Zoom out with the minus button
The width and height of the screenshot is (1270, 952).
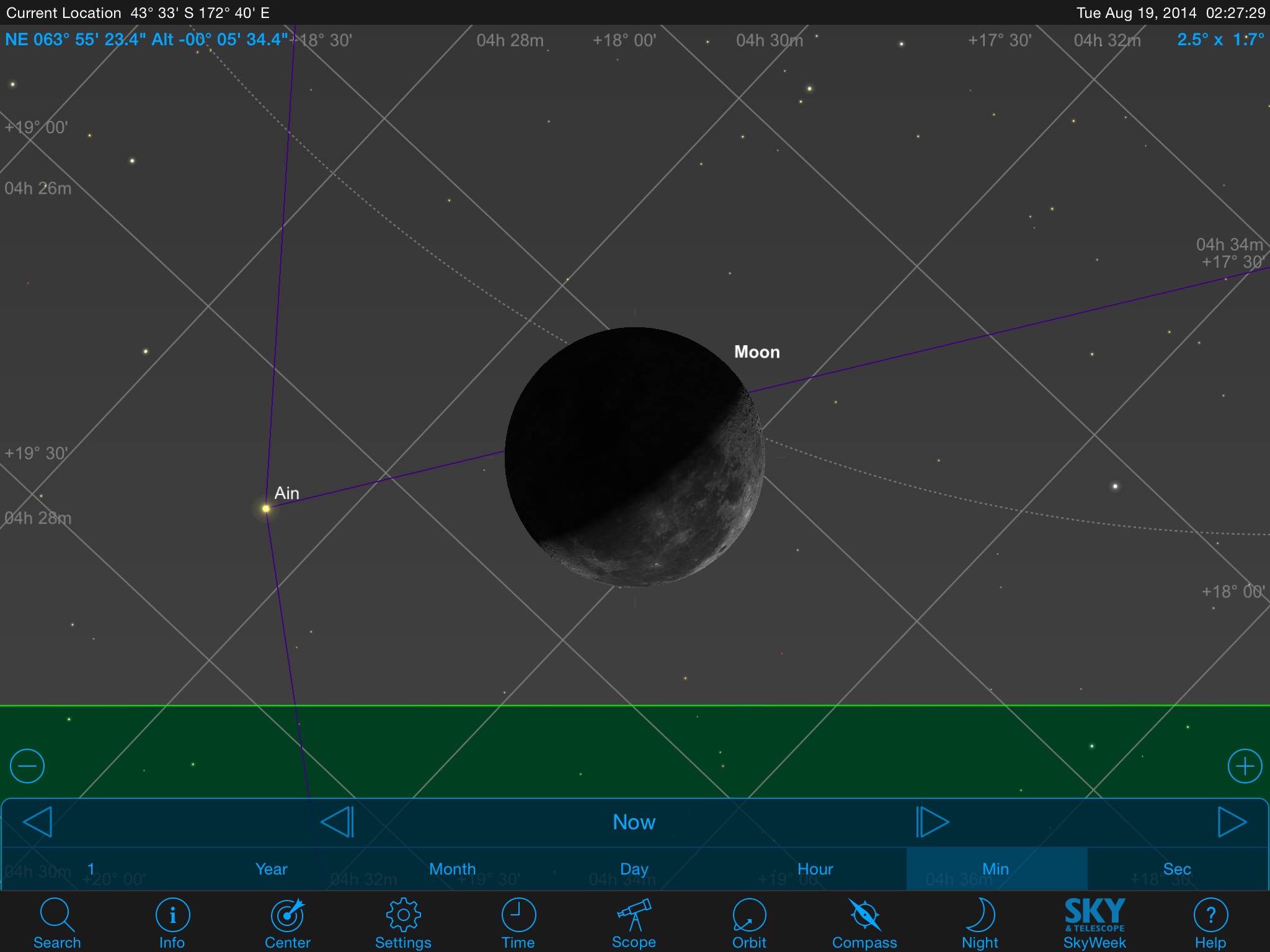tap(27, 766)
